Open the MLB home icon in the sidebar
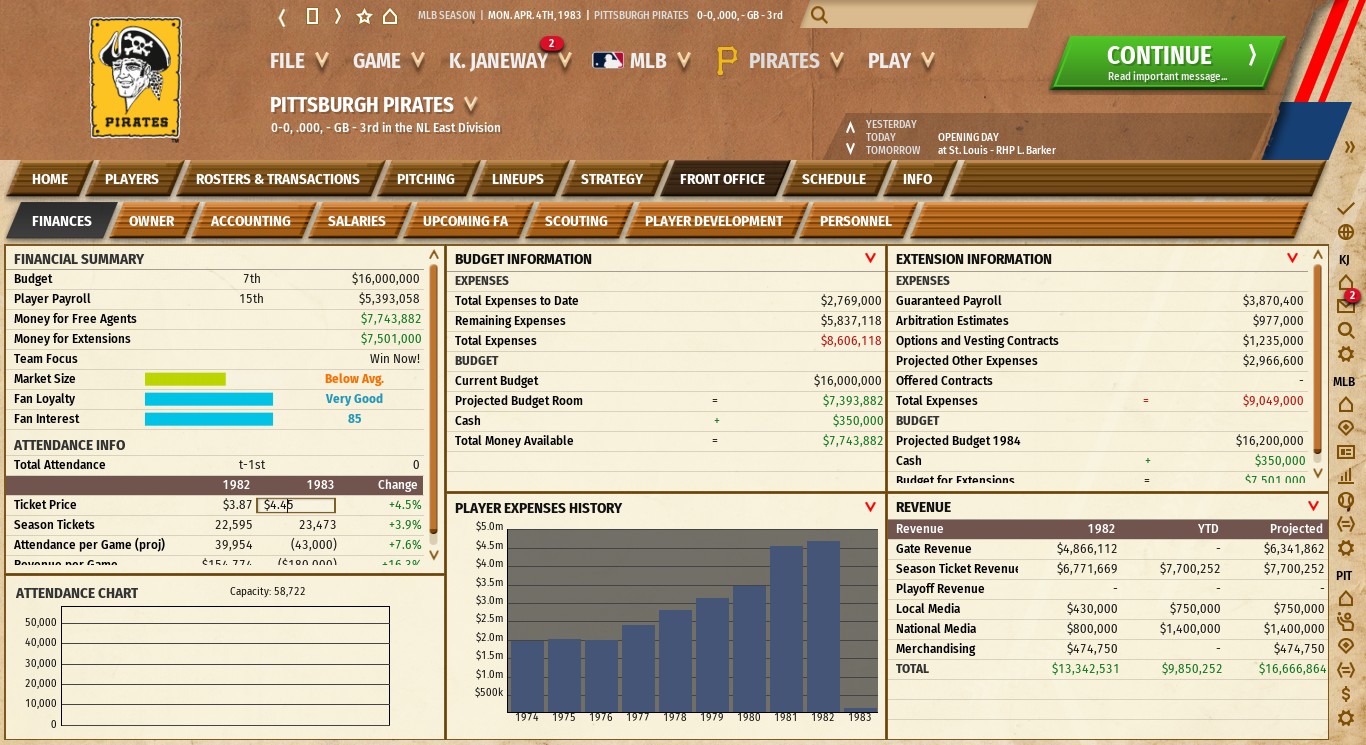The width and height of the screenshot is (1366, 745). tap(1345, 405)
